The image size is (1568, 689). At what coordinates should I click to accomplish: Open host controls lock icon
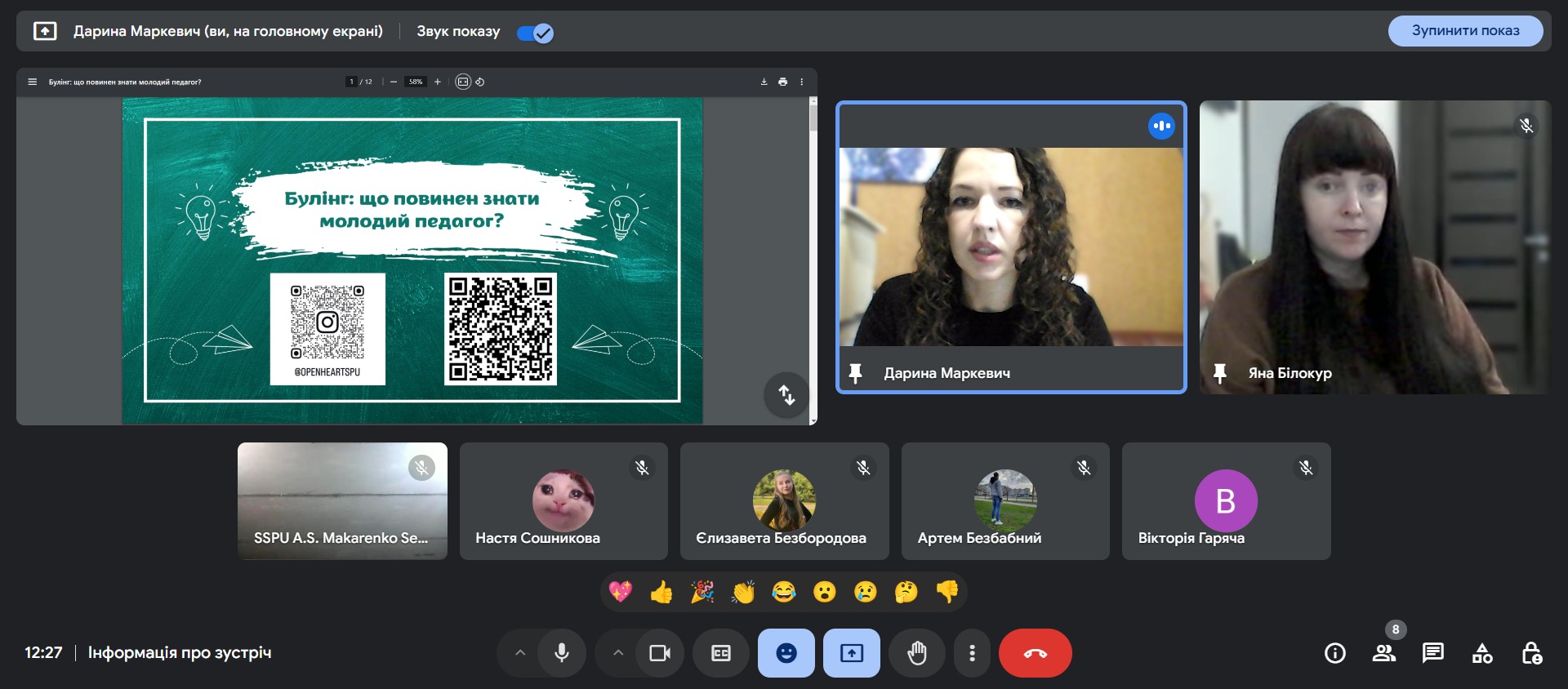pos(1531,653)
